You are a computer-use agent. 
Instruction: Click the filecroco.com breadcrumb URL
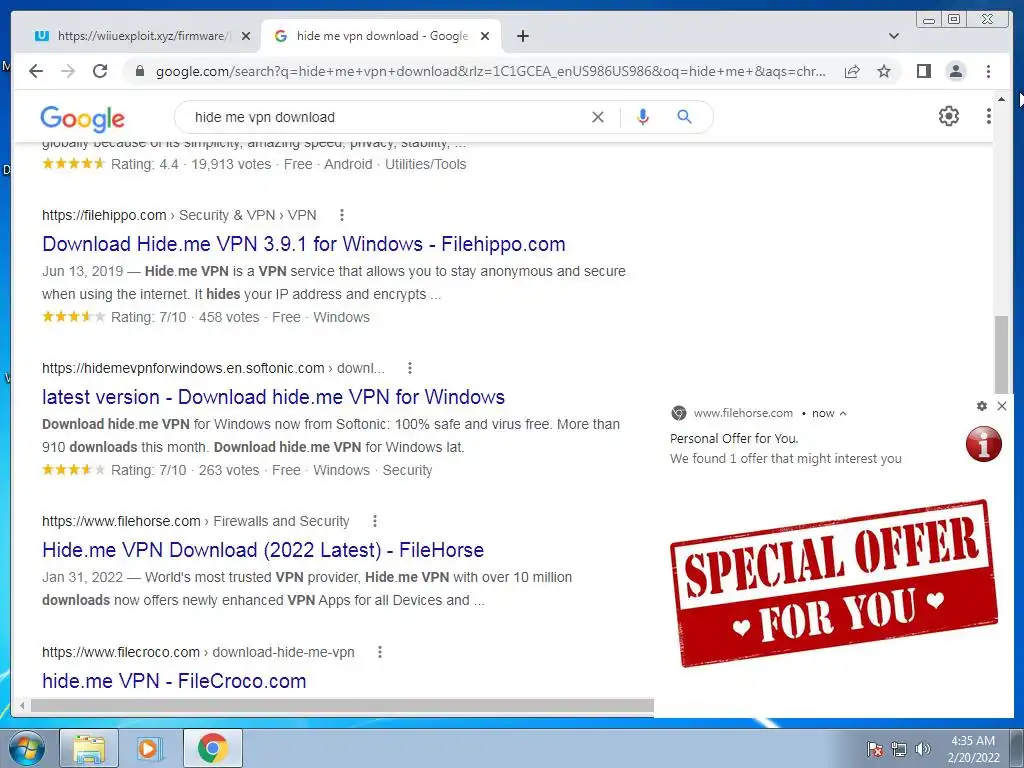point(198,652)
